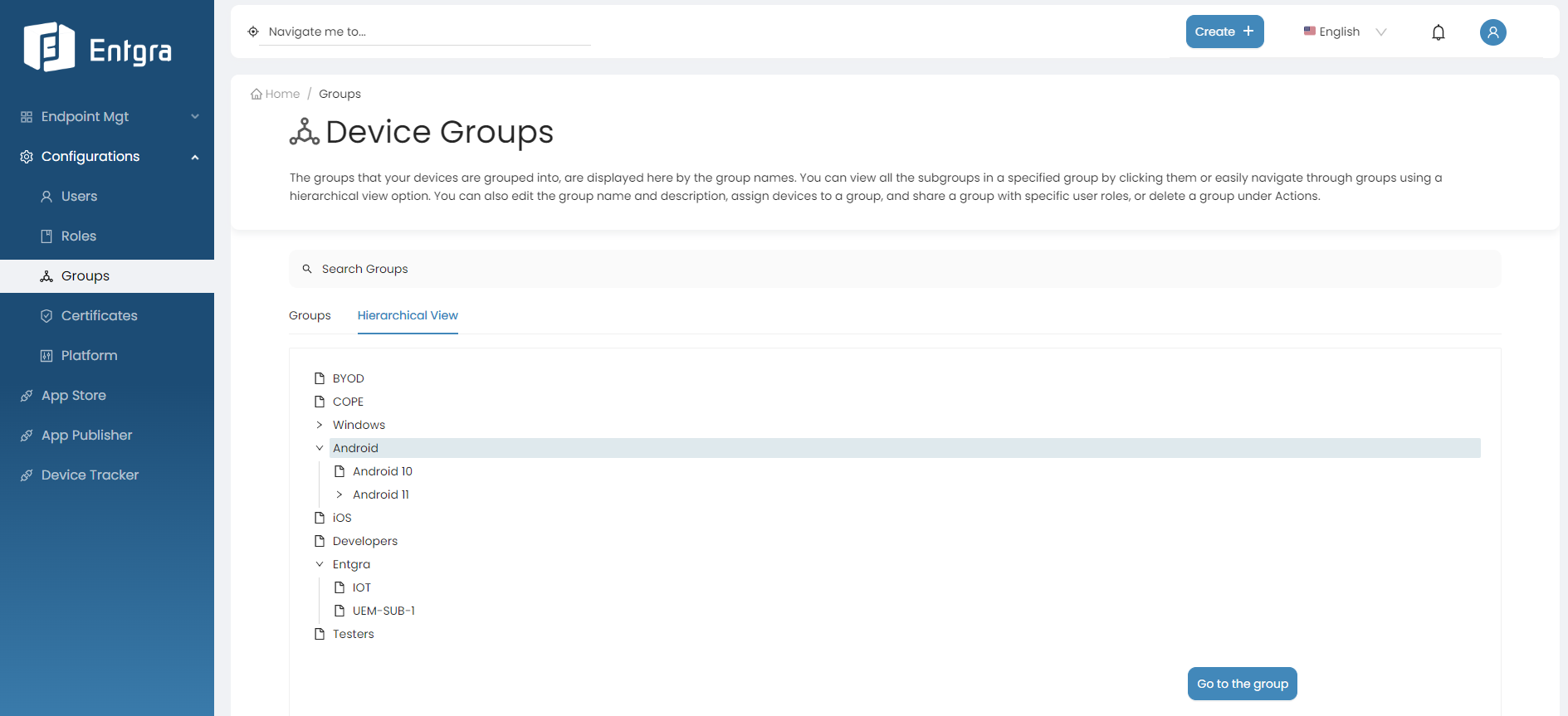1568x716 pixels.
Task: Select the UEM-SUB-1 subgroup
Action: 383,611
